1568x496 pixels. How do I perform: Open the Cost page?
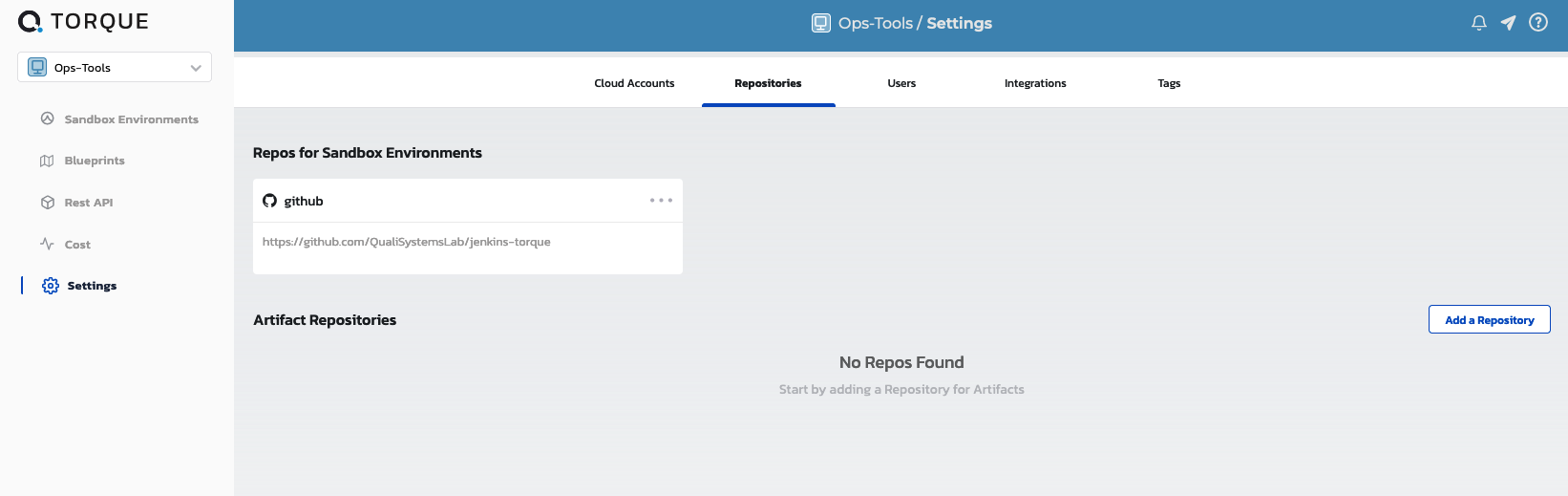tap(77, 245)
